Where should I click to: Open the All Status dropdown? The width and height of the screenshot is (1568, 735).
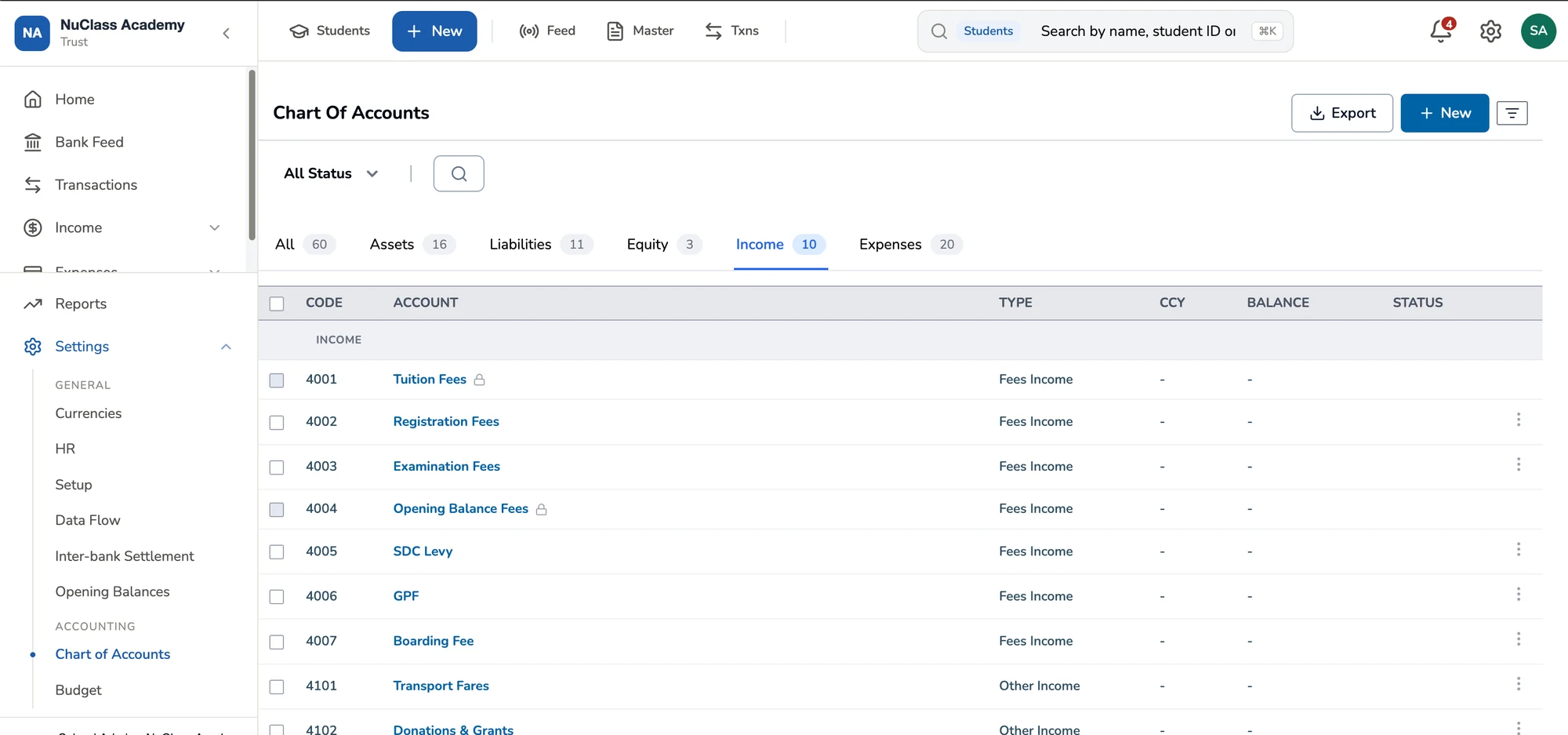331,173
